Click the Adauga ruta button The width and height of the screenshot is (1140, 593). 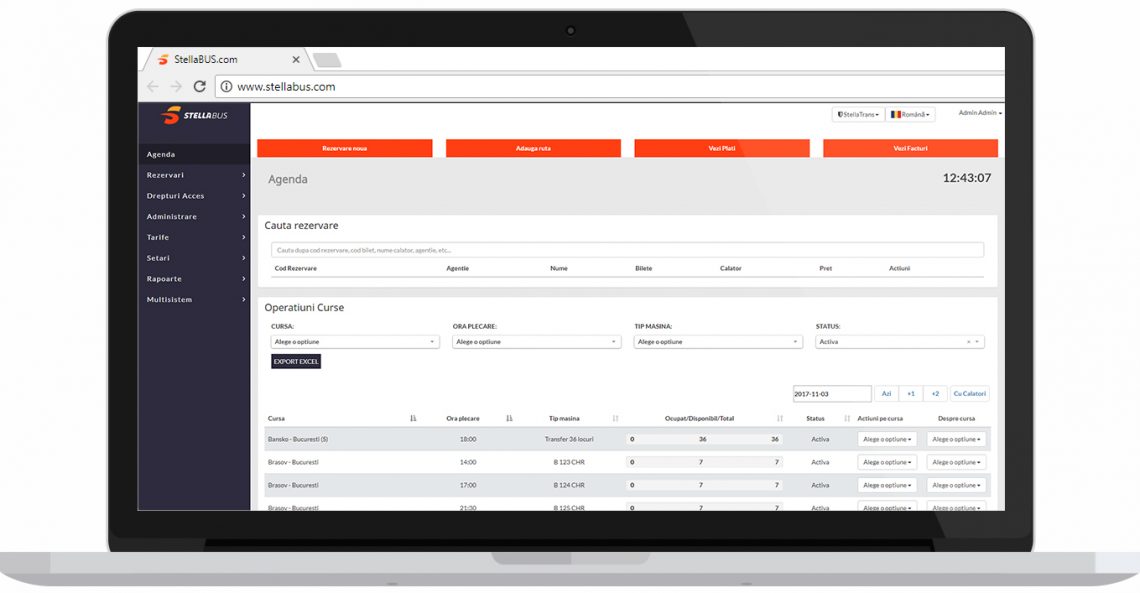point(533,148)
